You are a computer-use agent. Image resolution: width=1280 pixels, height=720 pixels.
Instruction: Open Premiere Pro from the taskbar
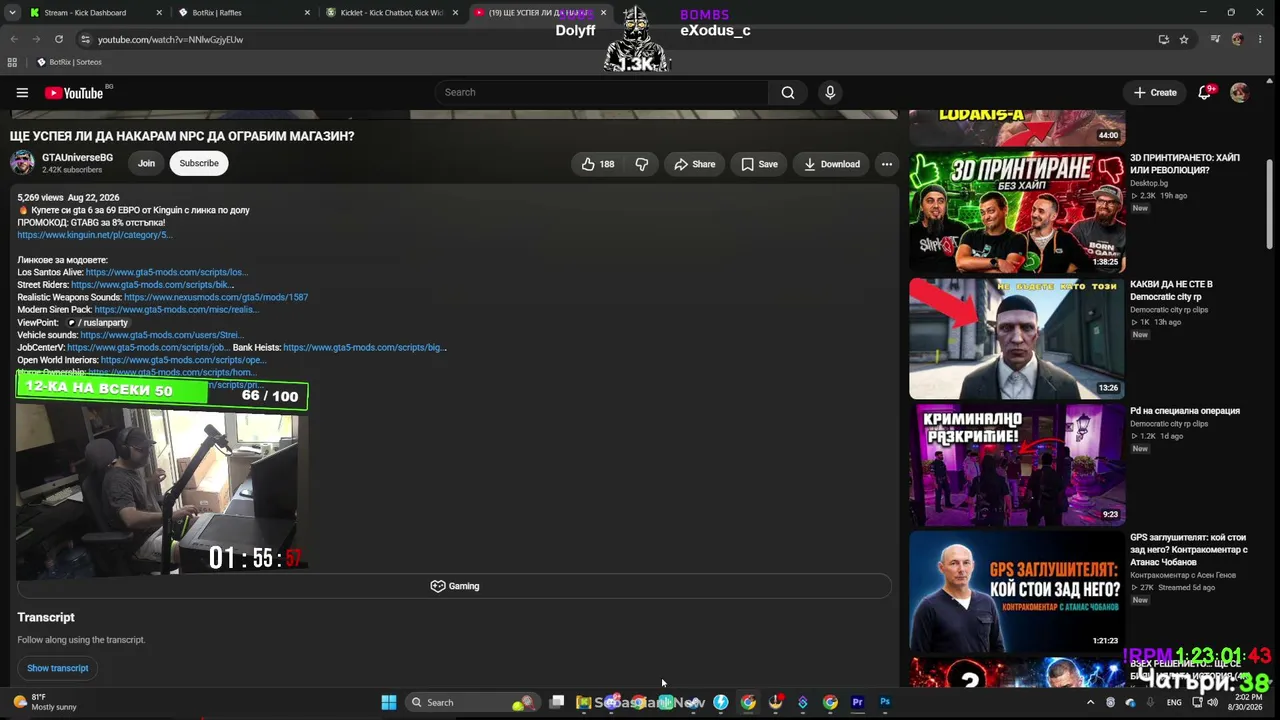tap(857, 702)
